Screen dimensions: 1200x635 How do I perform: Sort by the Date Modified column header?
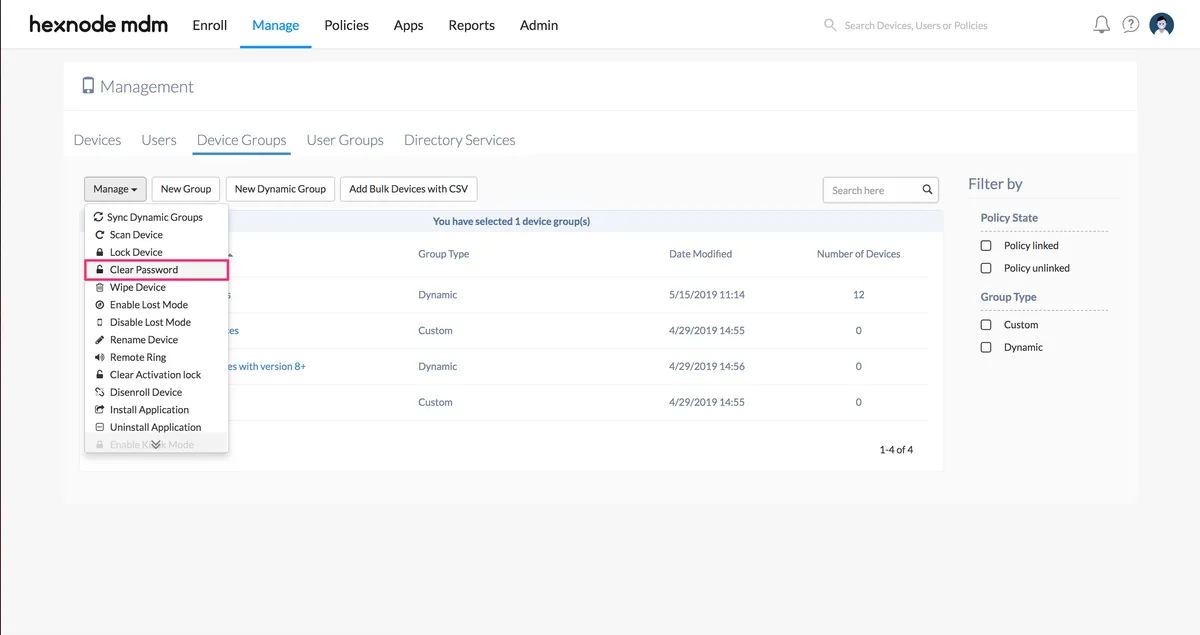[x=700, y=254]
